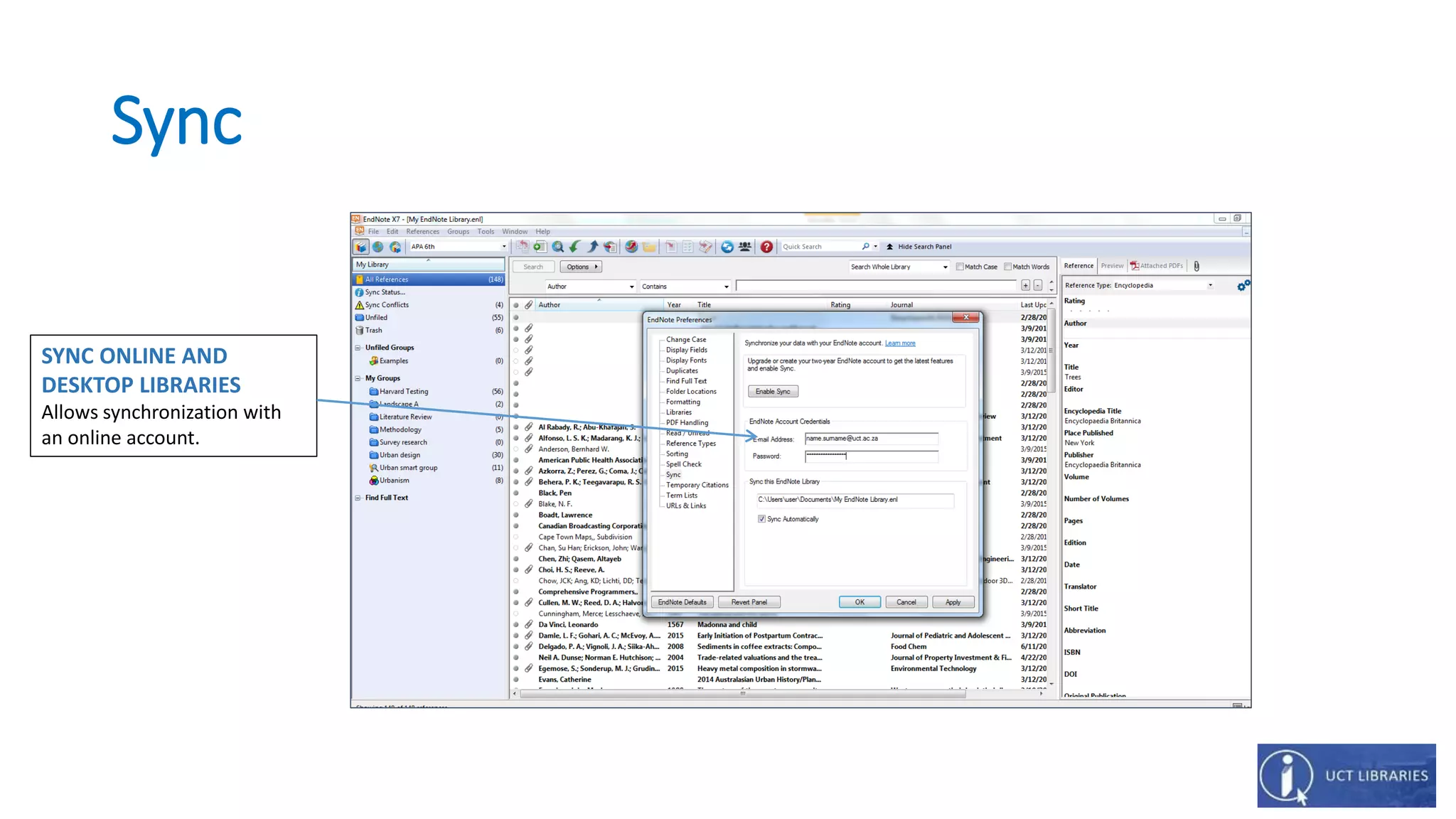Open the Quick Search dropdown arrow

[875, 247]
